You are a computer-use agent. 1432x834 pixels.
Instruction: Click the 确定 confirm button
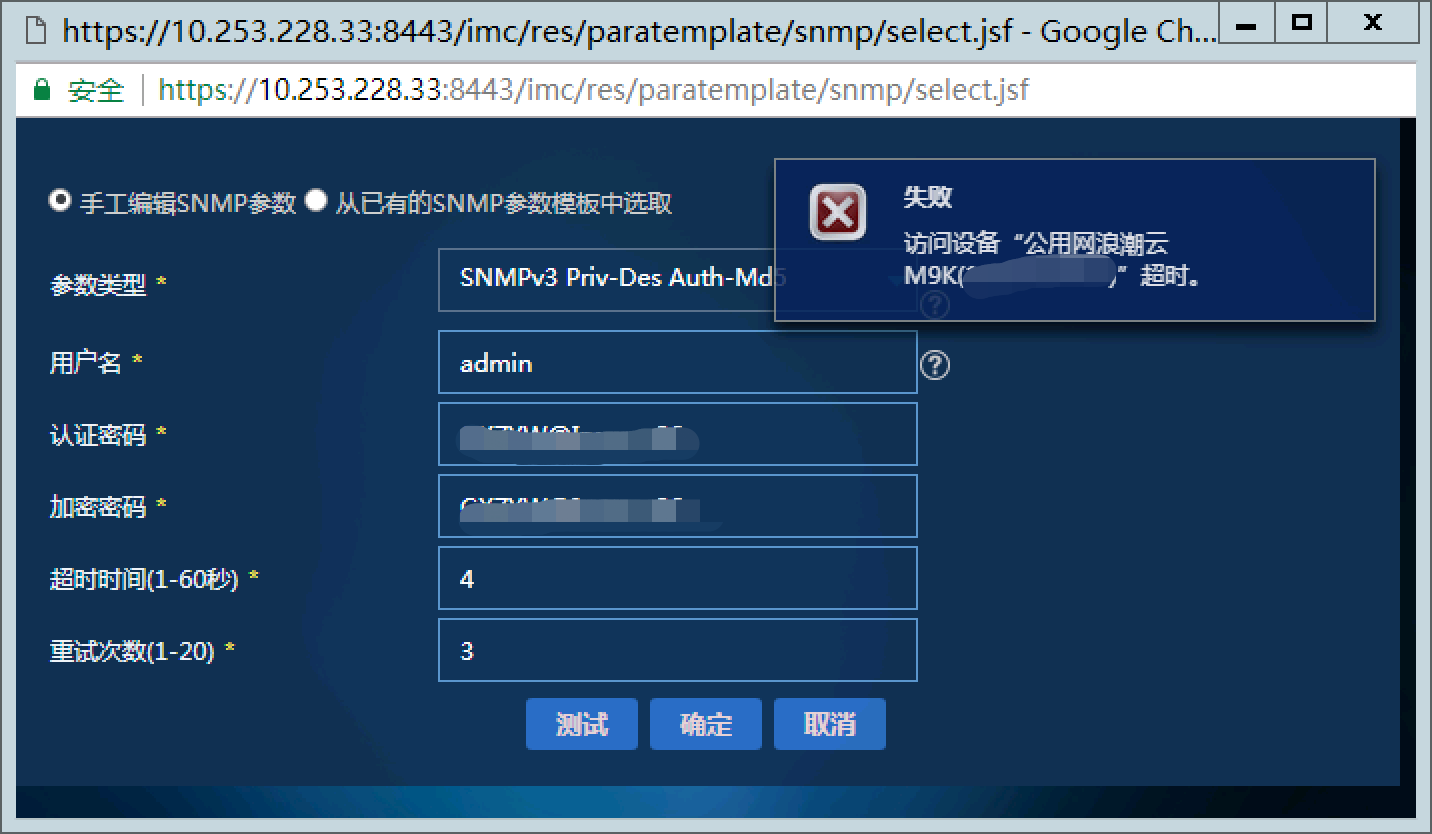pos(706,724)
